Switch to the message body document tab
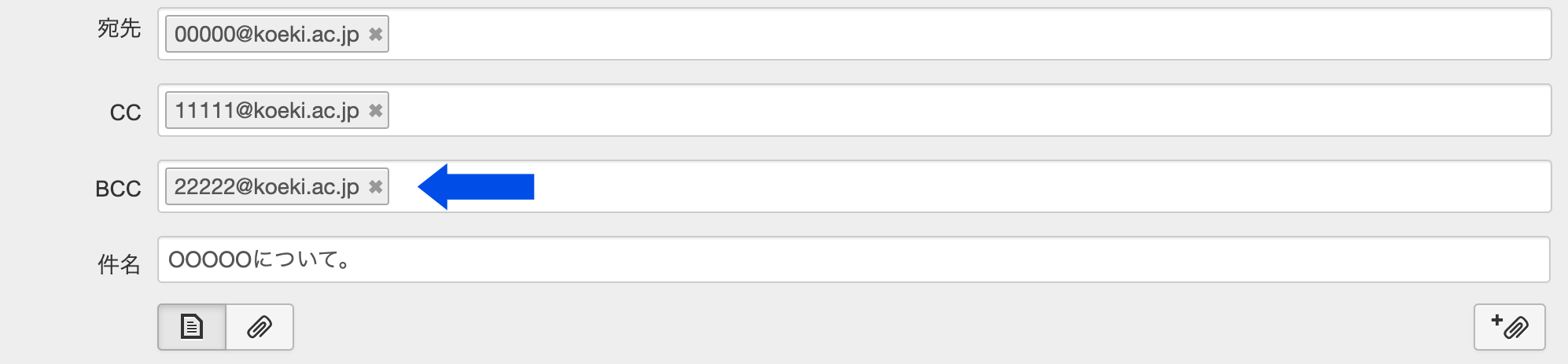This screenshot has width=1568, height=364. point(192,326)
